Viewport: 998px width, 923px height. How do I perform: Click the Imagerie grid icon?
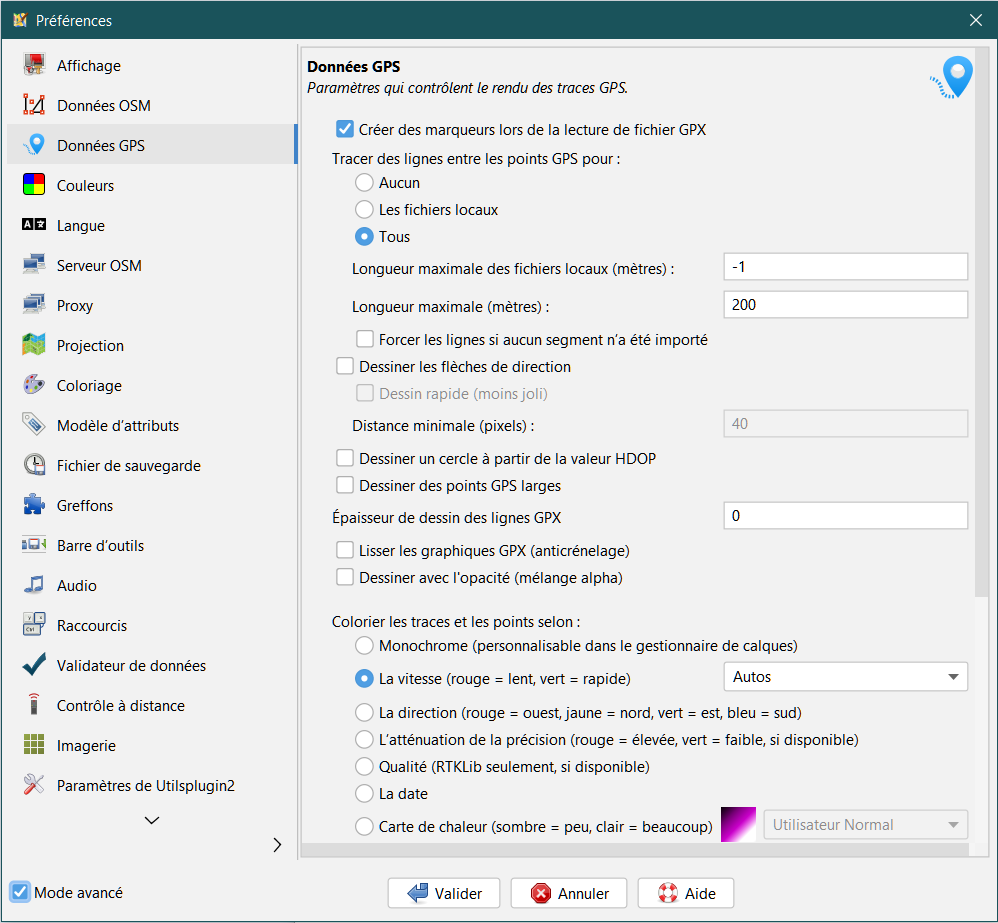click(34, 746)
